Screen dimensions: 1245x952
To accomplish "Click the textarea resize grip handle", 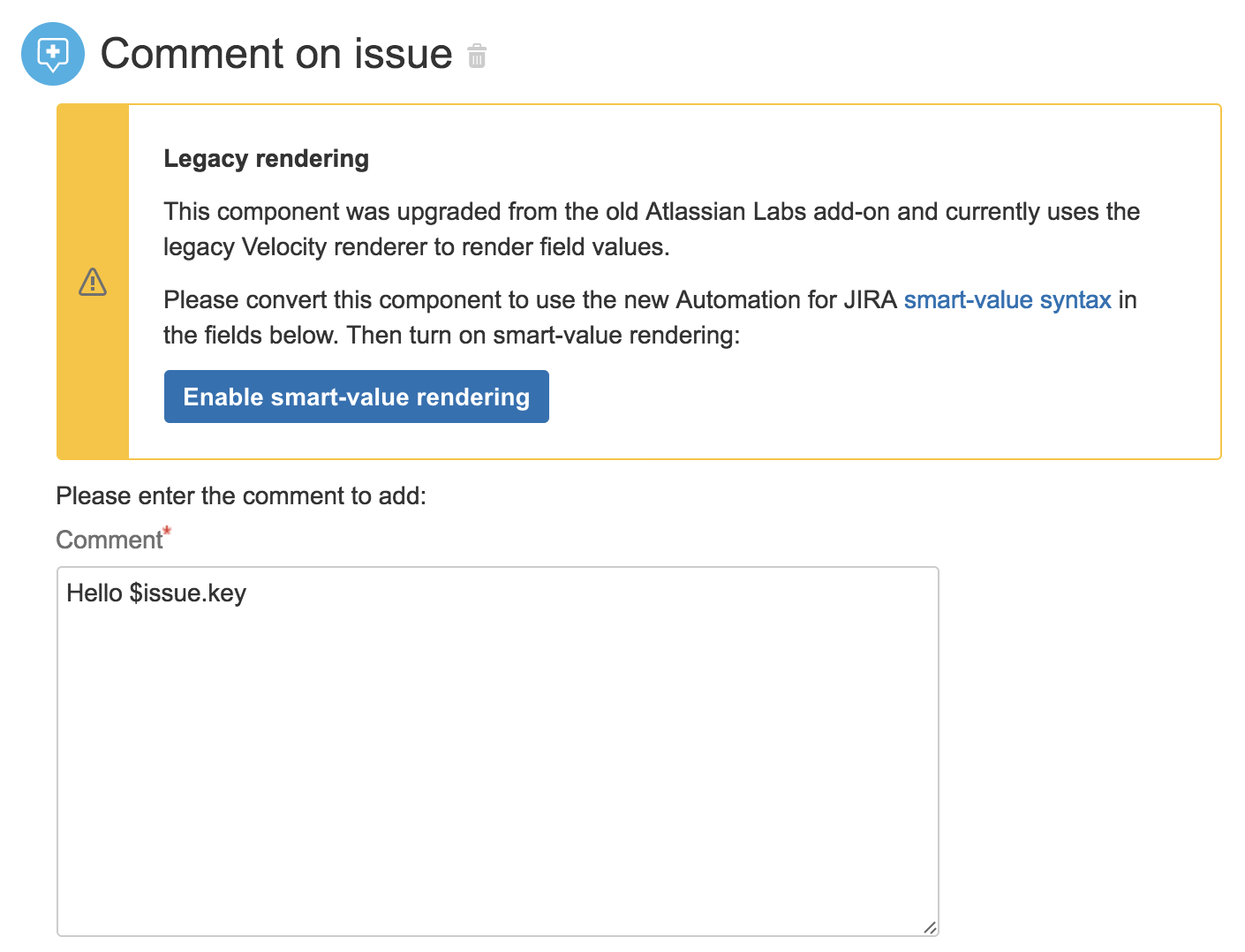I will 929,927.
